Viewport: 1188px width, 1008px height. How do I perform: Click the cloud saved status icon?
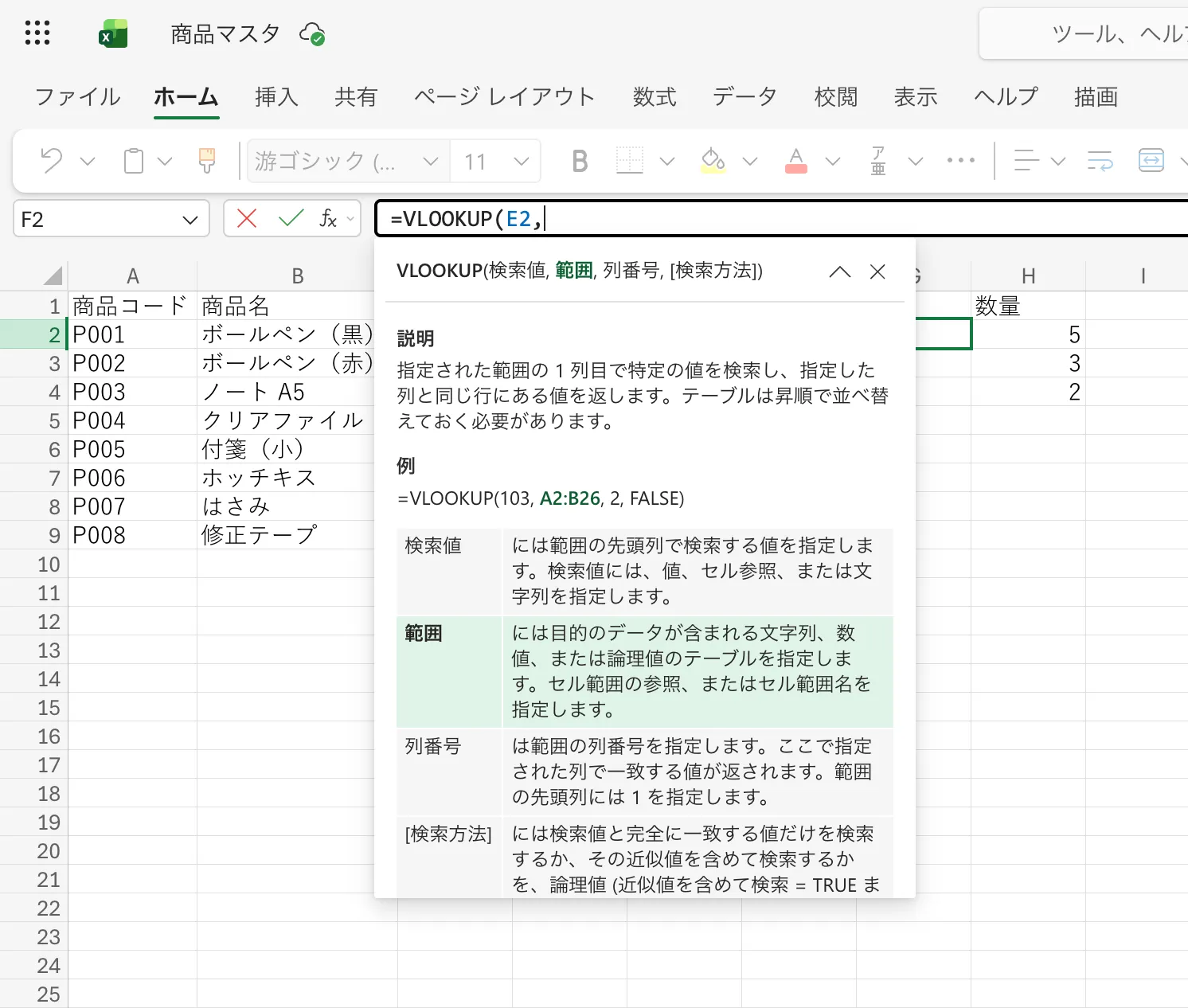[311, 34]
